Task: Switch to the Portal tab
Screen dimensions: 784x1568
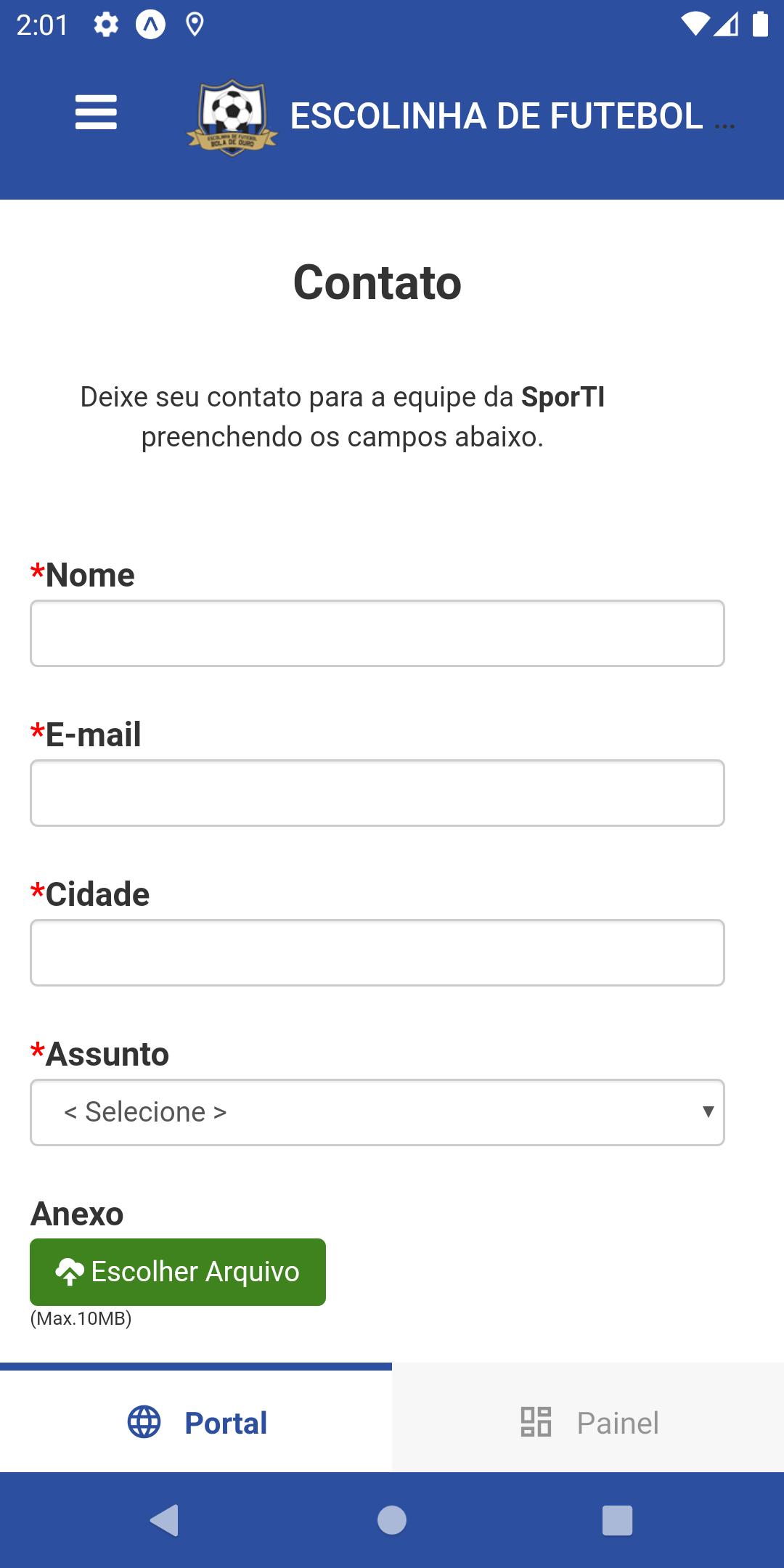Action: pos(196,1421)
